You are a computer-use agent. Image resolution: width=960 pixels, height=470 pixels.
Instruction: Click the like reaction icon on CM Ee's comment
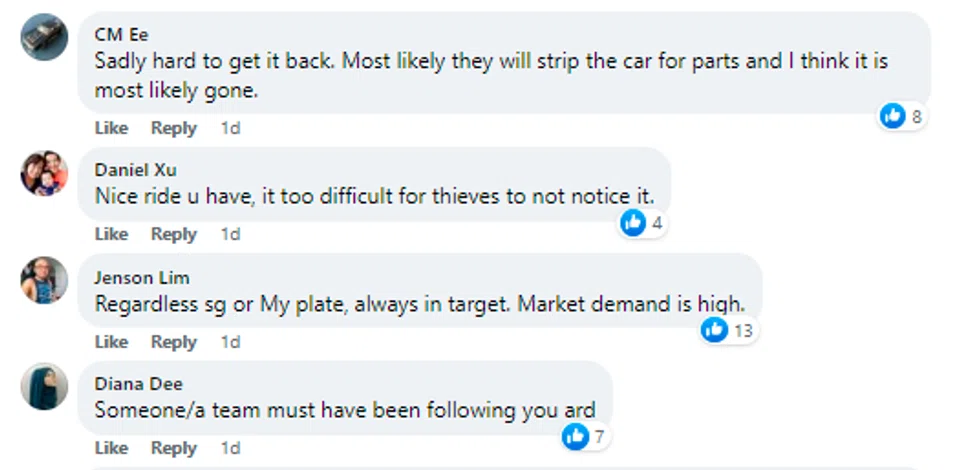point(892,116)
